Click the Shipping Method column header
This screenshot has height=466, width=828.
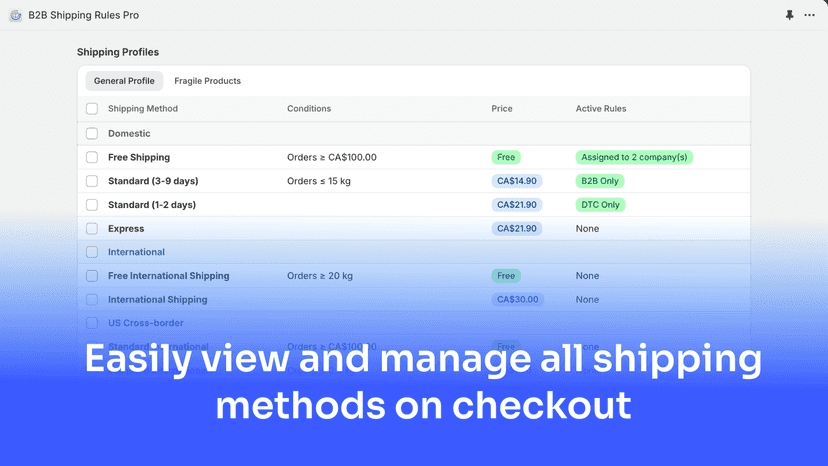(143, 109)
